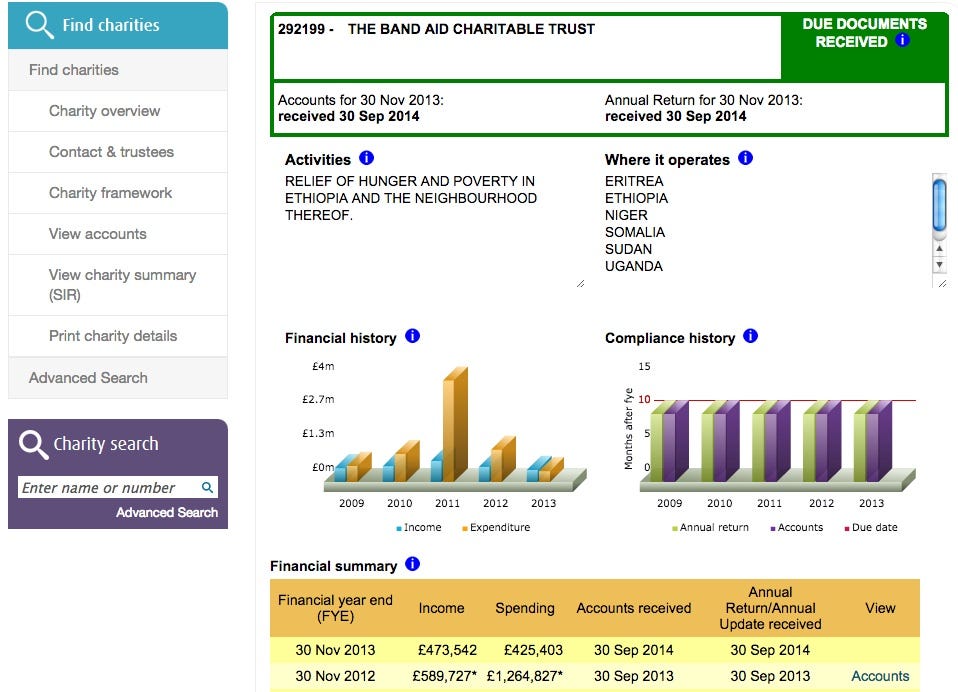Click the 30 Nov 2012 FYE cell
Viewport: 958px width, 692px height.
335,676
